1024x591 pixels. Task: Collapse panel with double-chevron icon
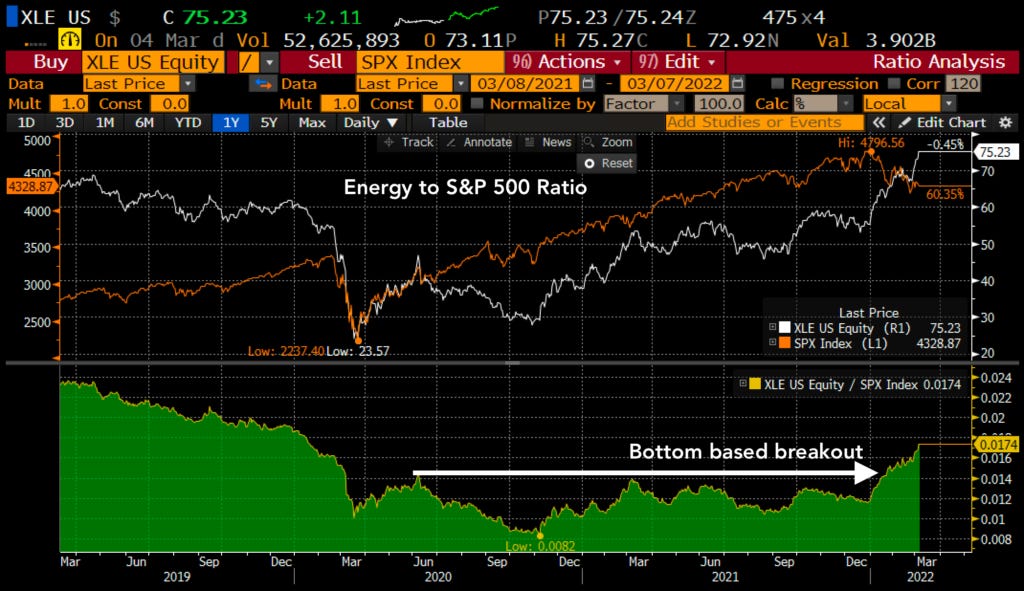[x=879, y=122]
